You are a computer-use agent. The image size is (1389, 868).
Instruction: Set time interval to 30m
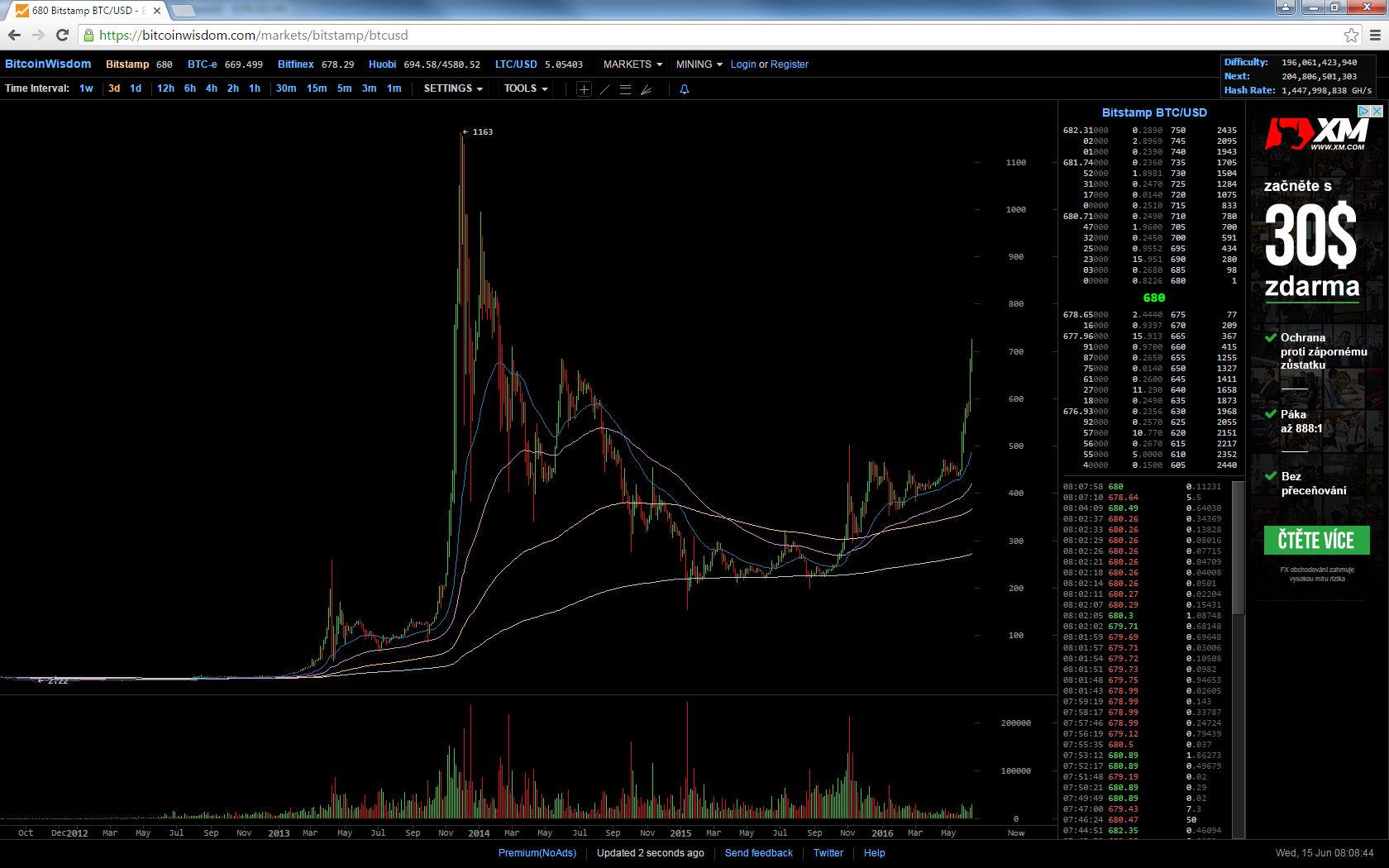286,88
